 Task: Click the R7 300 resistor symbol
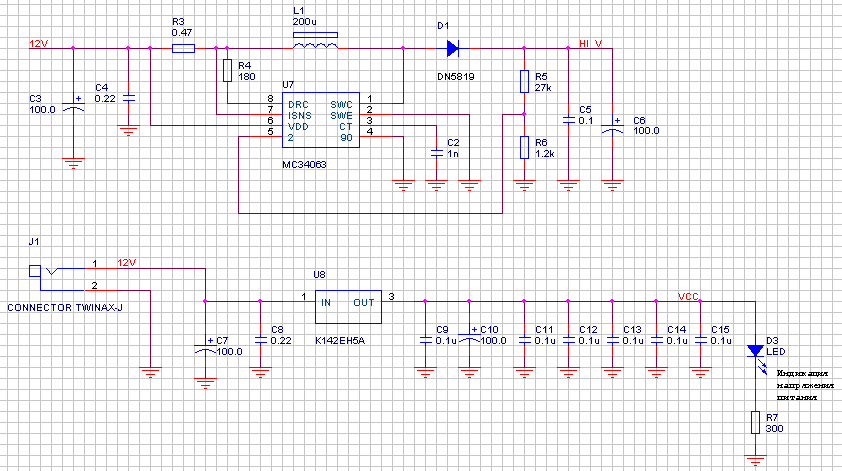click(x=754, y=423)
